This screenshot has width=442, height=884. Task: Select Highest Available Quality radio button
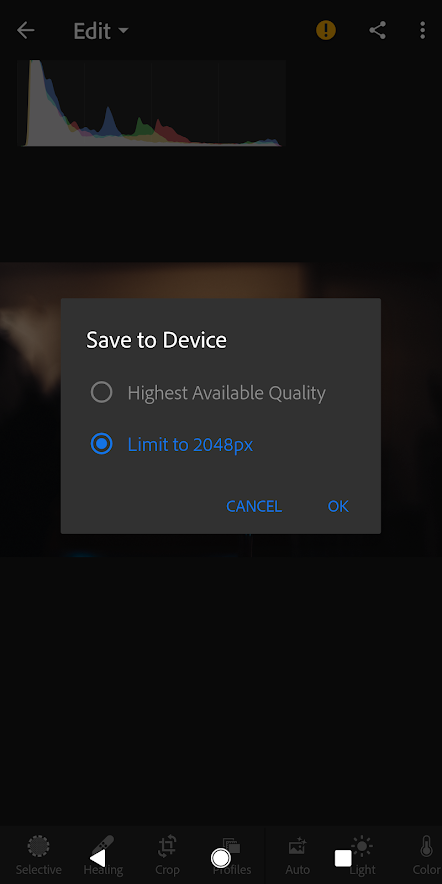(101, 392)
